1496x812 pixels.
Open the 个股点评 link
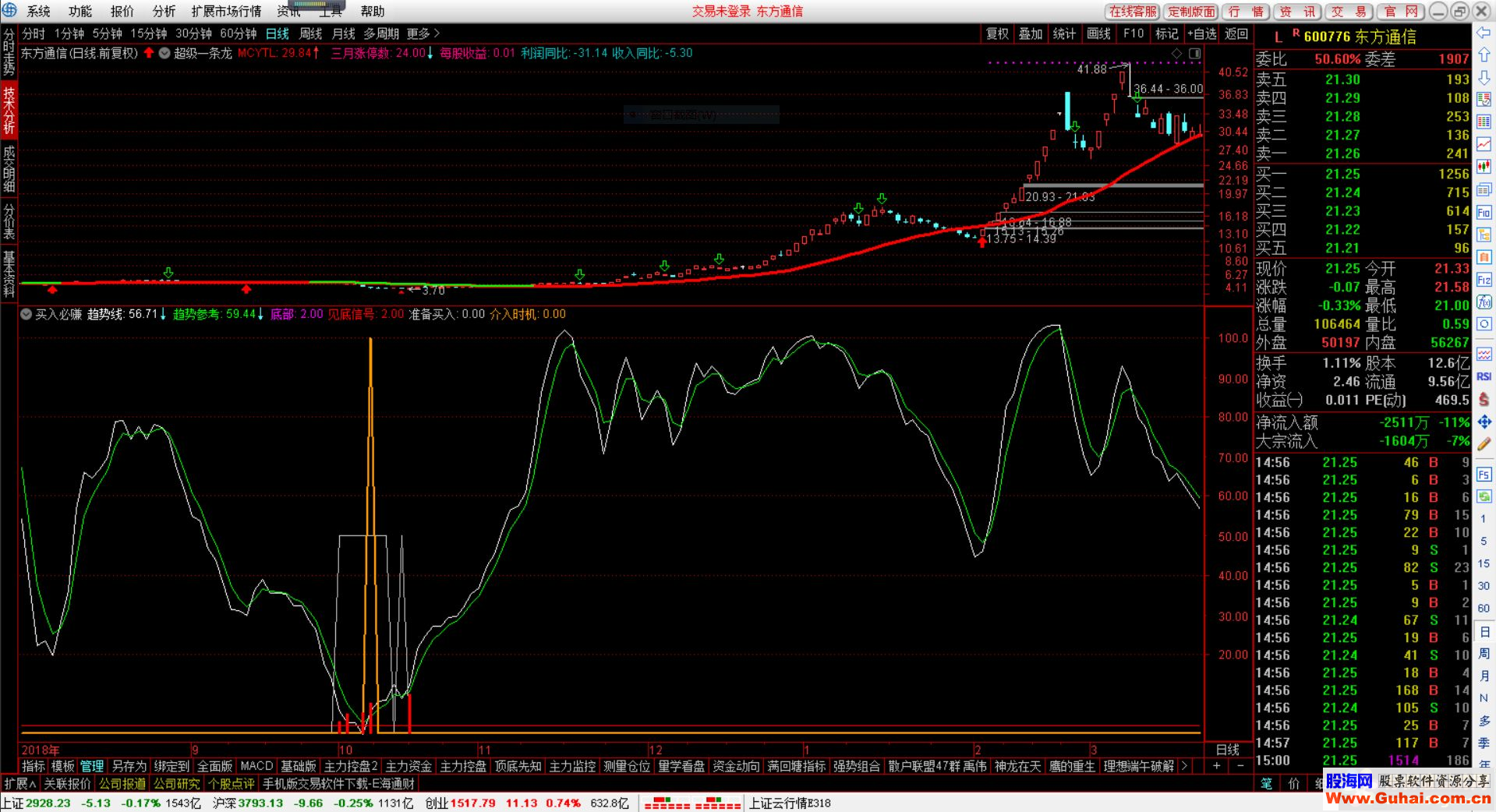click(x=232, y=783)
